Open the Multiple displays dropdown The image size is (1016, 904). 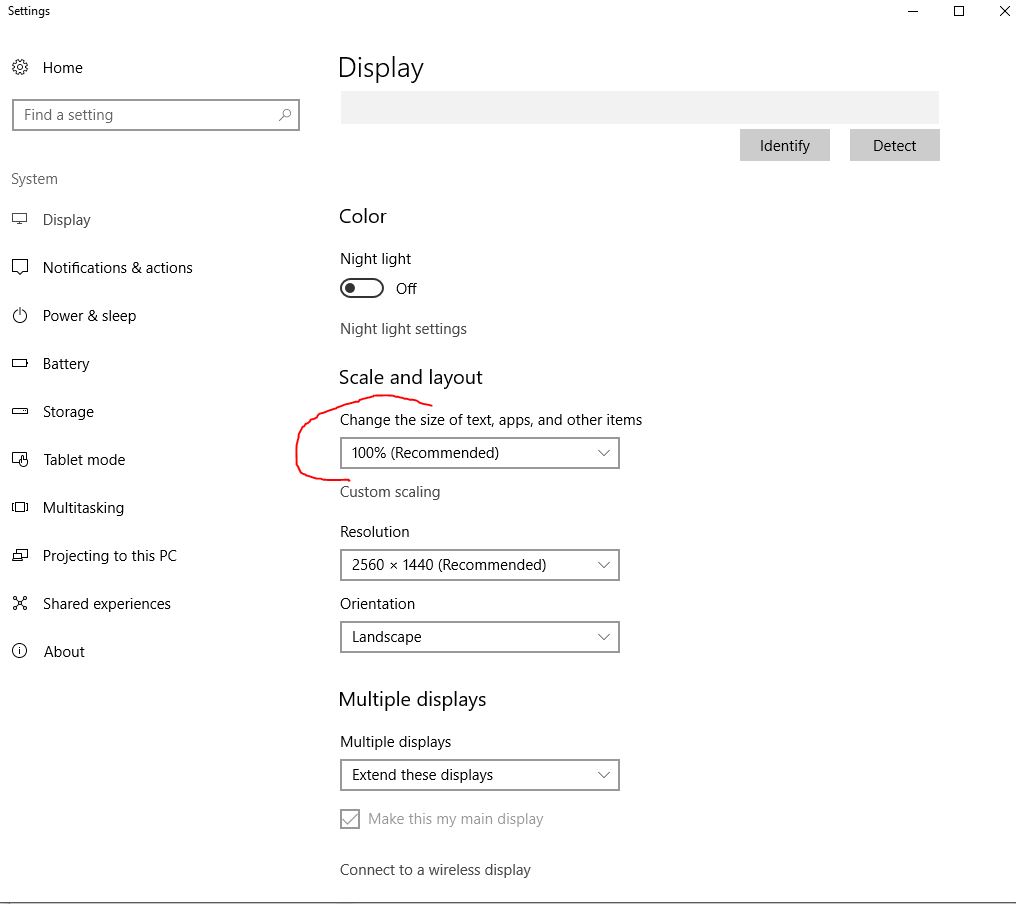[480, 775]
